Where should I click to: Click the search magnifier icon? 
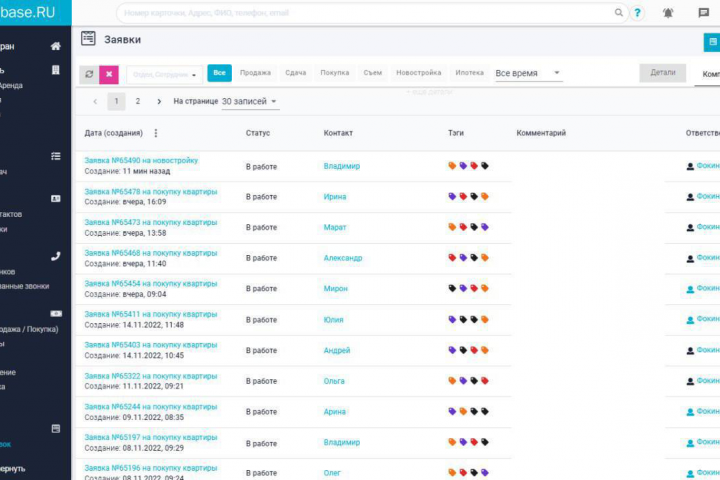(619, 13)
